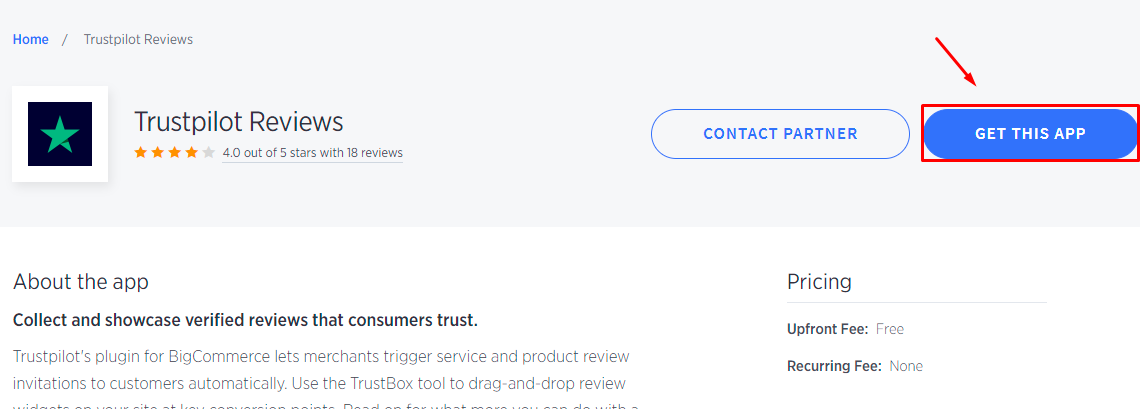Viewport: 1140px width, 409px height.
Task: Click the third orange rating star
Action: pyautogui.click(x=175, y=153)
